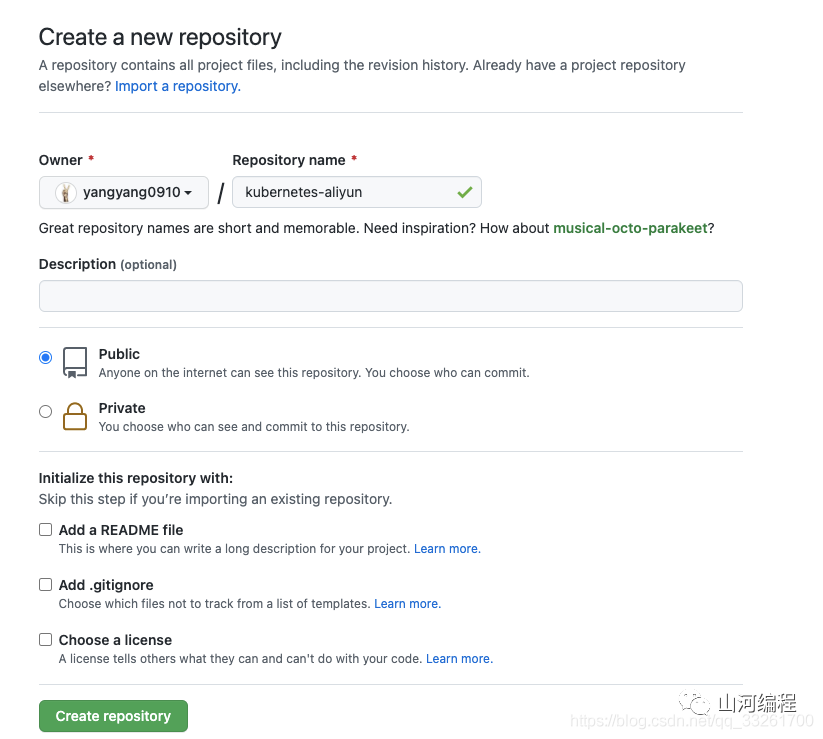823x739 pixels.
Task: Click the Public option label text
Action: coord(119,354)
